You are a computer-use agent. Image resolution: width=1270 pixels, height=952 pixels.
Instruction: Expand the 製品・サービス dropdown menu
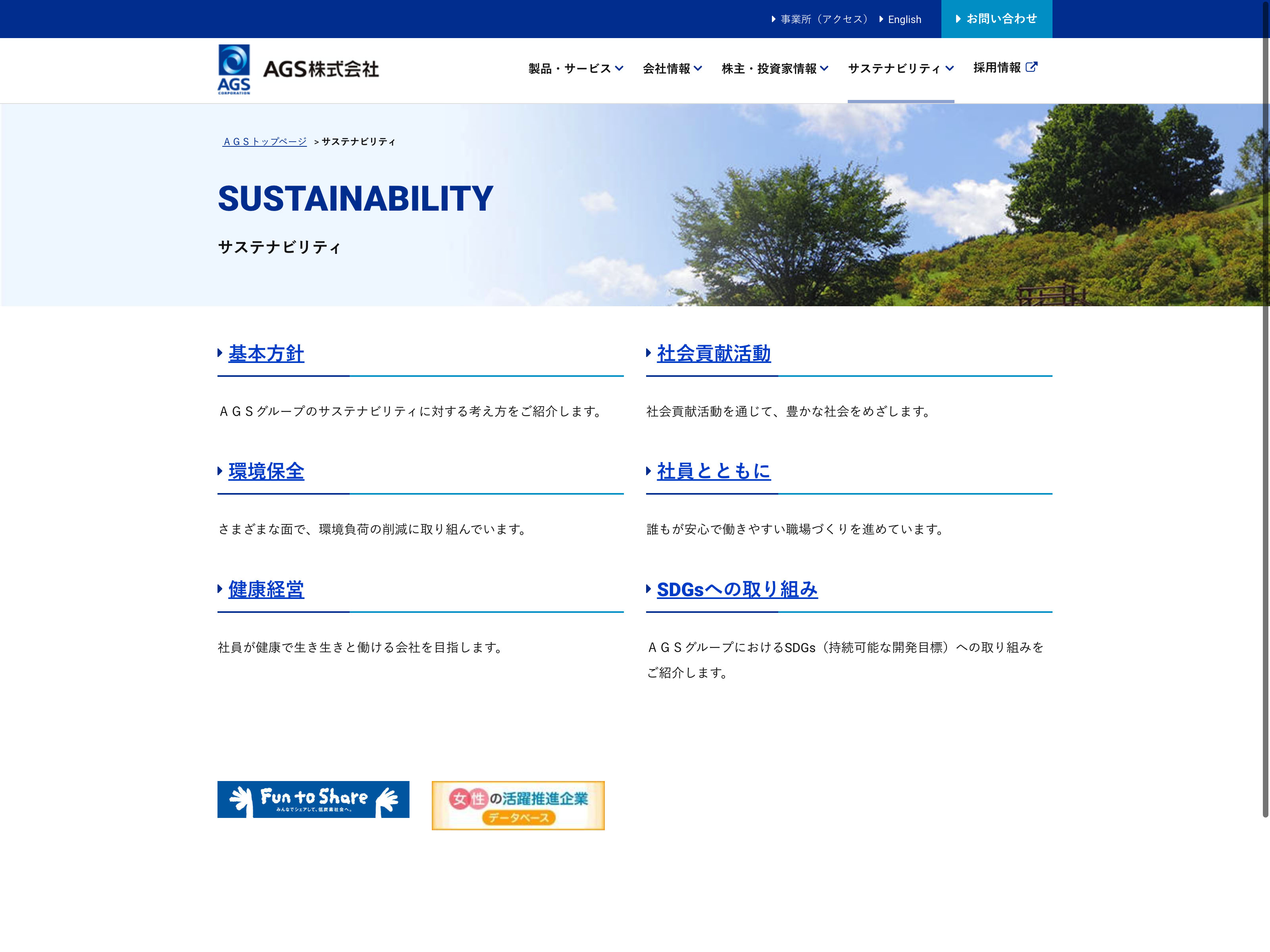pyautogui.click(x=575, y=68)
